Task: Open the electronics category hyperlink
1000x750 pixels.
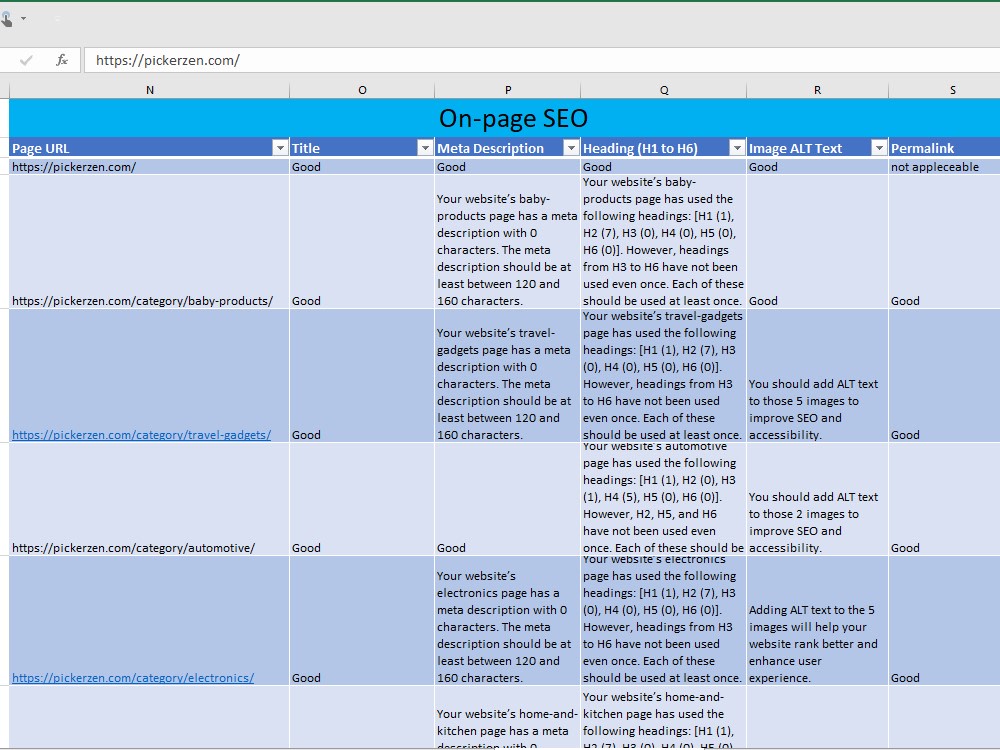Action: (133, 678)
